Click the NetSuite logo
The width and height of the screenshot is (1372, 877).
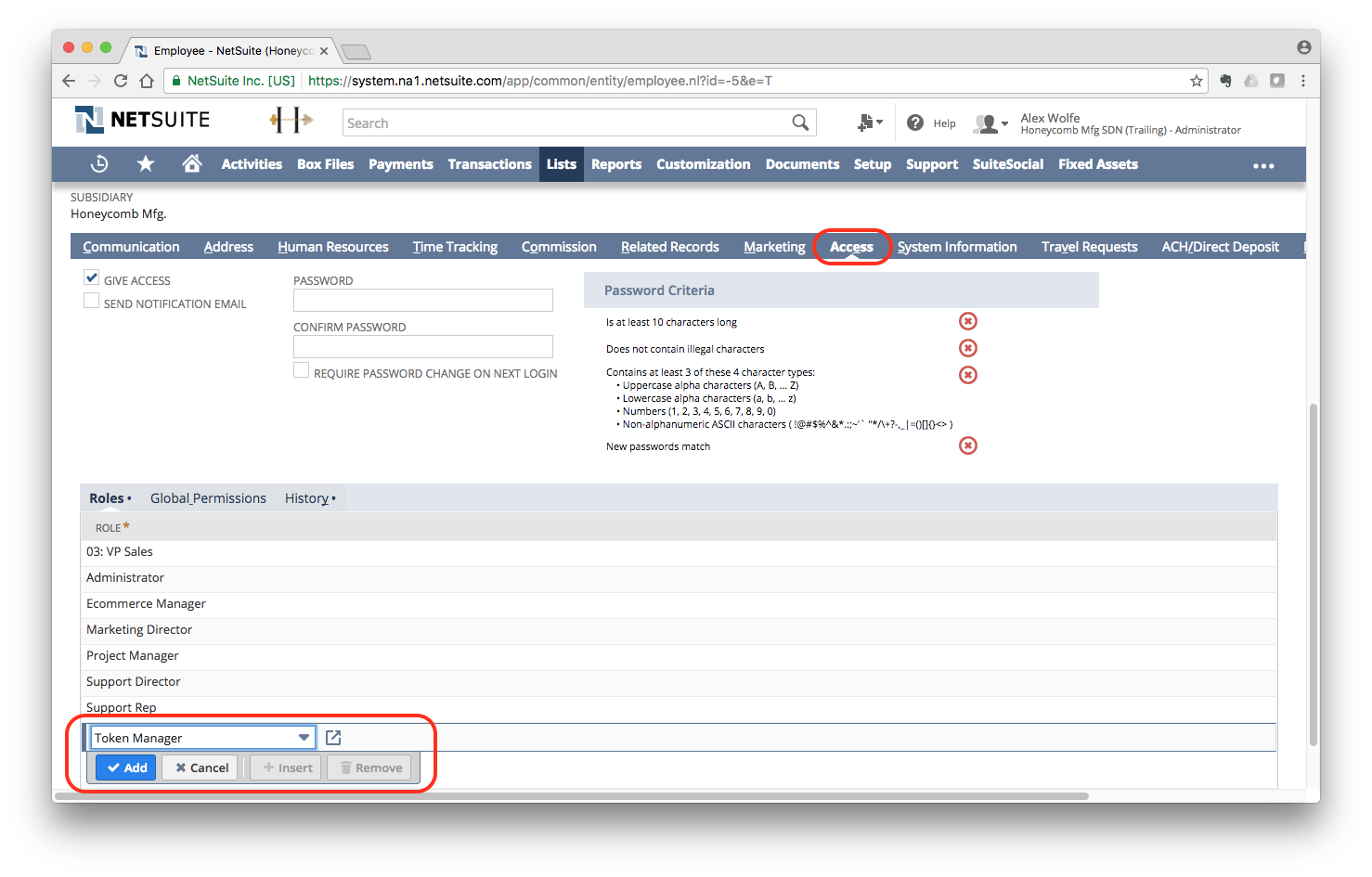143,120
